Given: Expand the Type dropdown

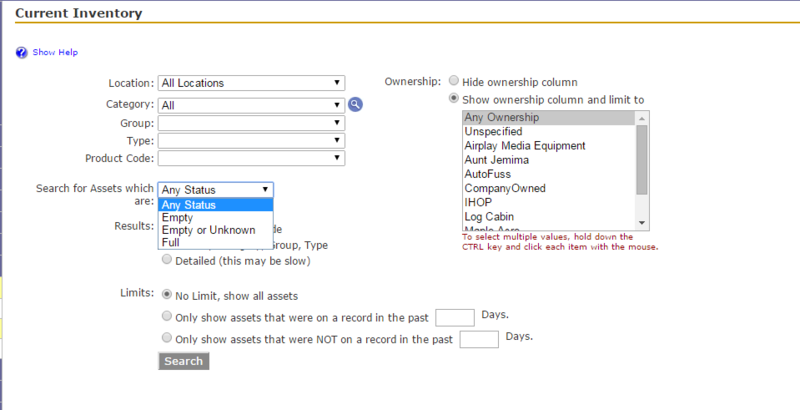Looking at the screenshot, I should point(252,141).
